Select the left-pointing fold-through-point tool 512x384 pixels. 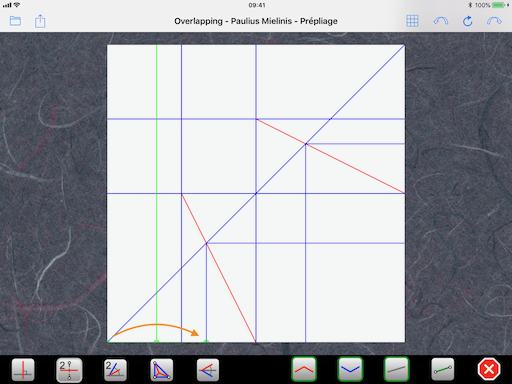(x=208, y=369)
